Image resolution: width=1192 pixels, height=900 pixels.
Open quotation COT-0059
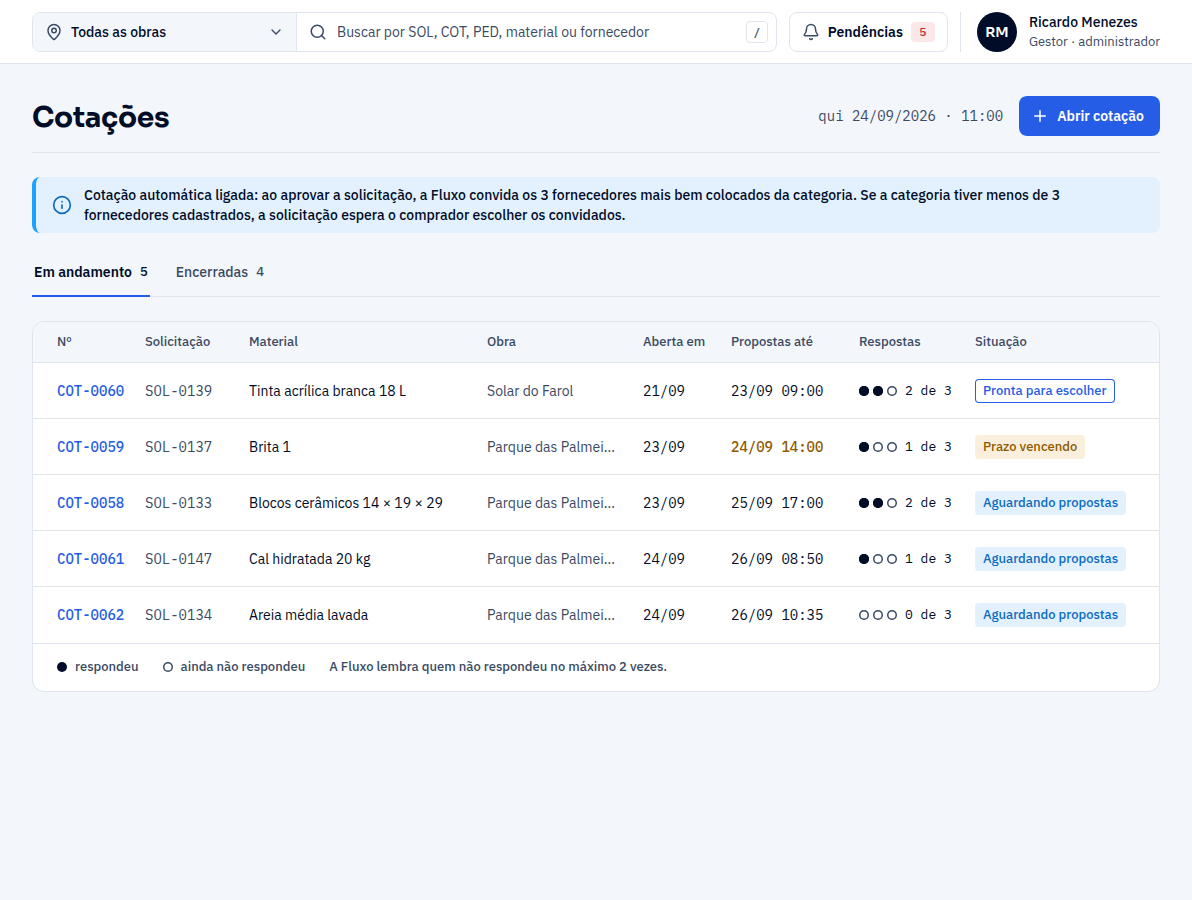coord(90,447)
